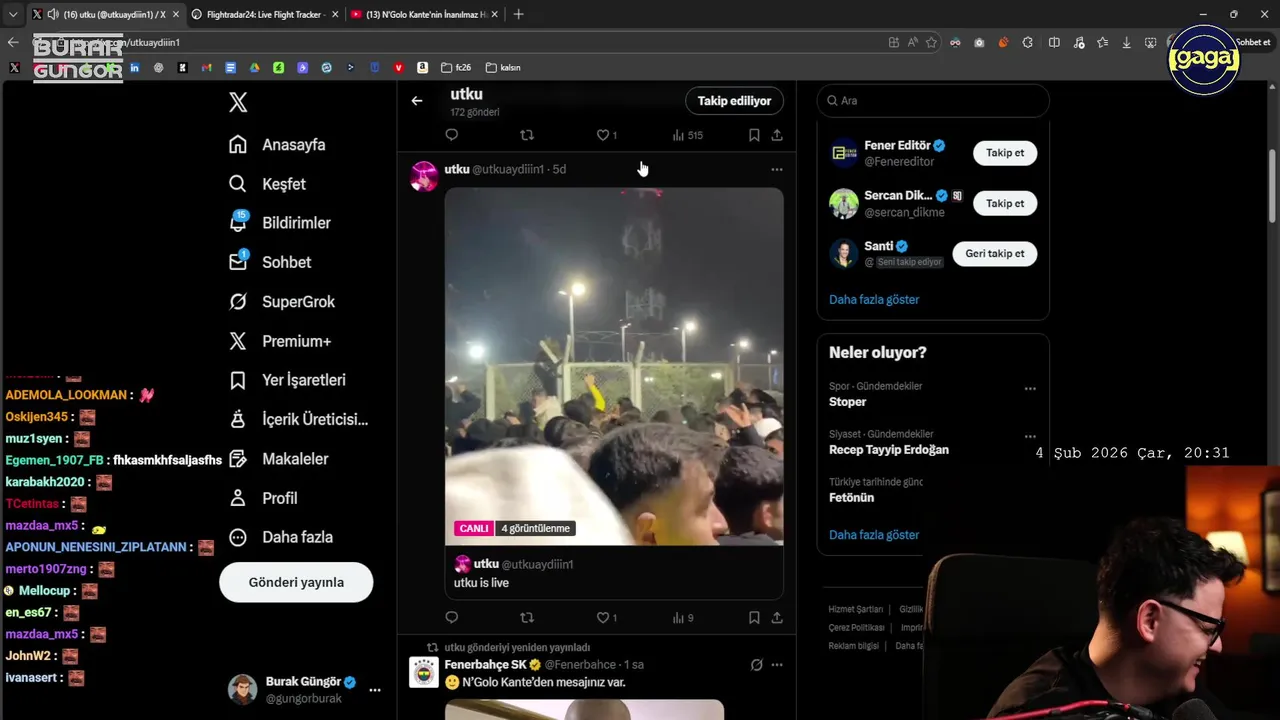1280x720 pixels.
Task: Like the utku live post
Action: (x=606, y=618)
